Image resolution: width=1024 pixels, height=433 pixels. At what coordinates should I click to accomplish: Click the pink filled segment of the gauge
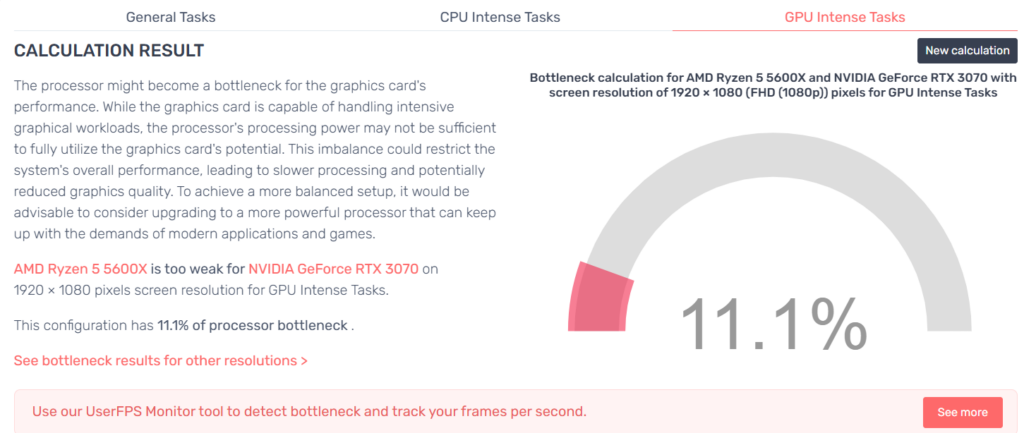click(x=601, y=296)
